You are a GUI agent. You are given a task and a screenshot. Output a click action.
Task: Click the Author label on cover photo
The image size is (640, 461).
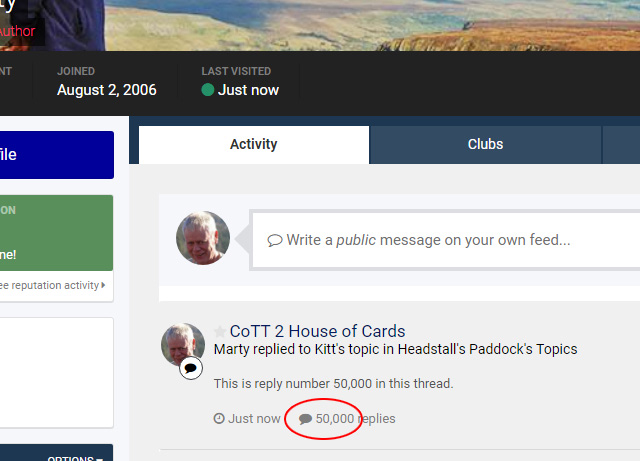click(x=18, y=31)
